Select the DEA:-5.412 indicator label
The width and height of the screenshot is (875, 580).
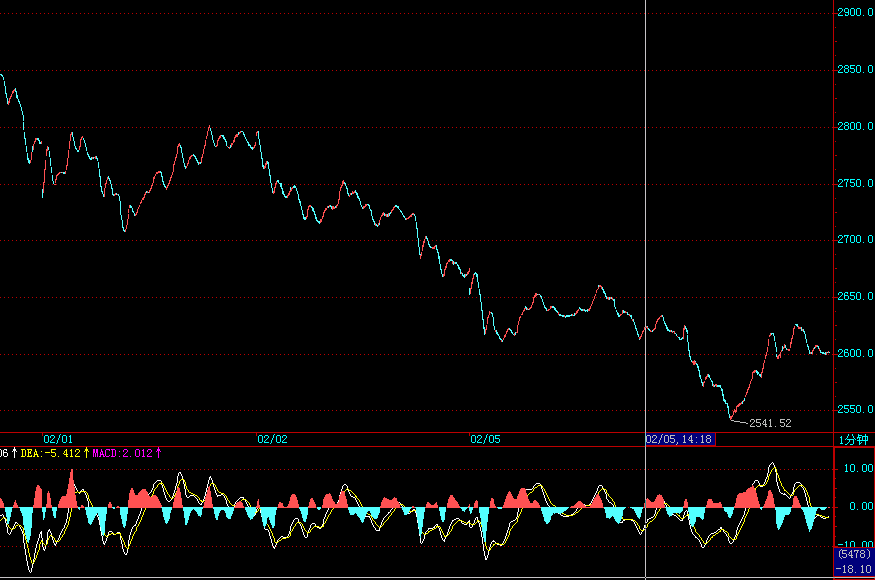tap(50, 453)
